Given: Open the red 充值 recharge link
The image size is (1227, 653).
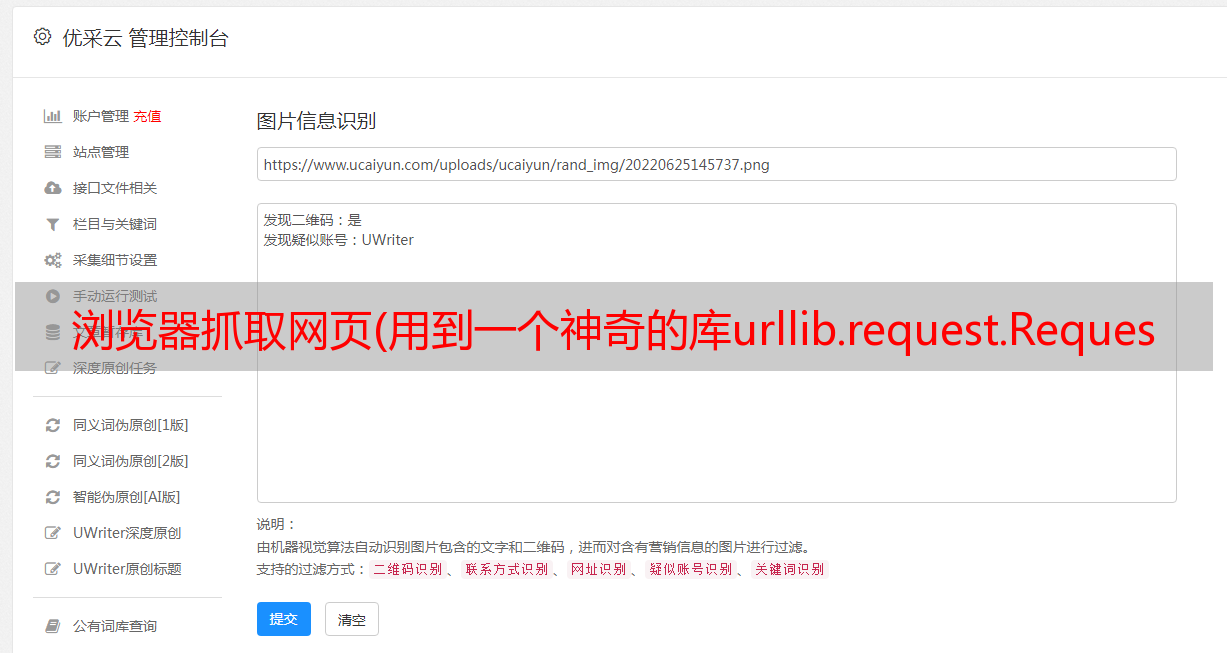Looking at the screenshot, I should pyautogui.click(x=147, y=116).
